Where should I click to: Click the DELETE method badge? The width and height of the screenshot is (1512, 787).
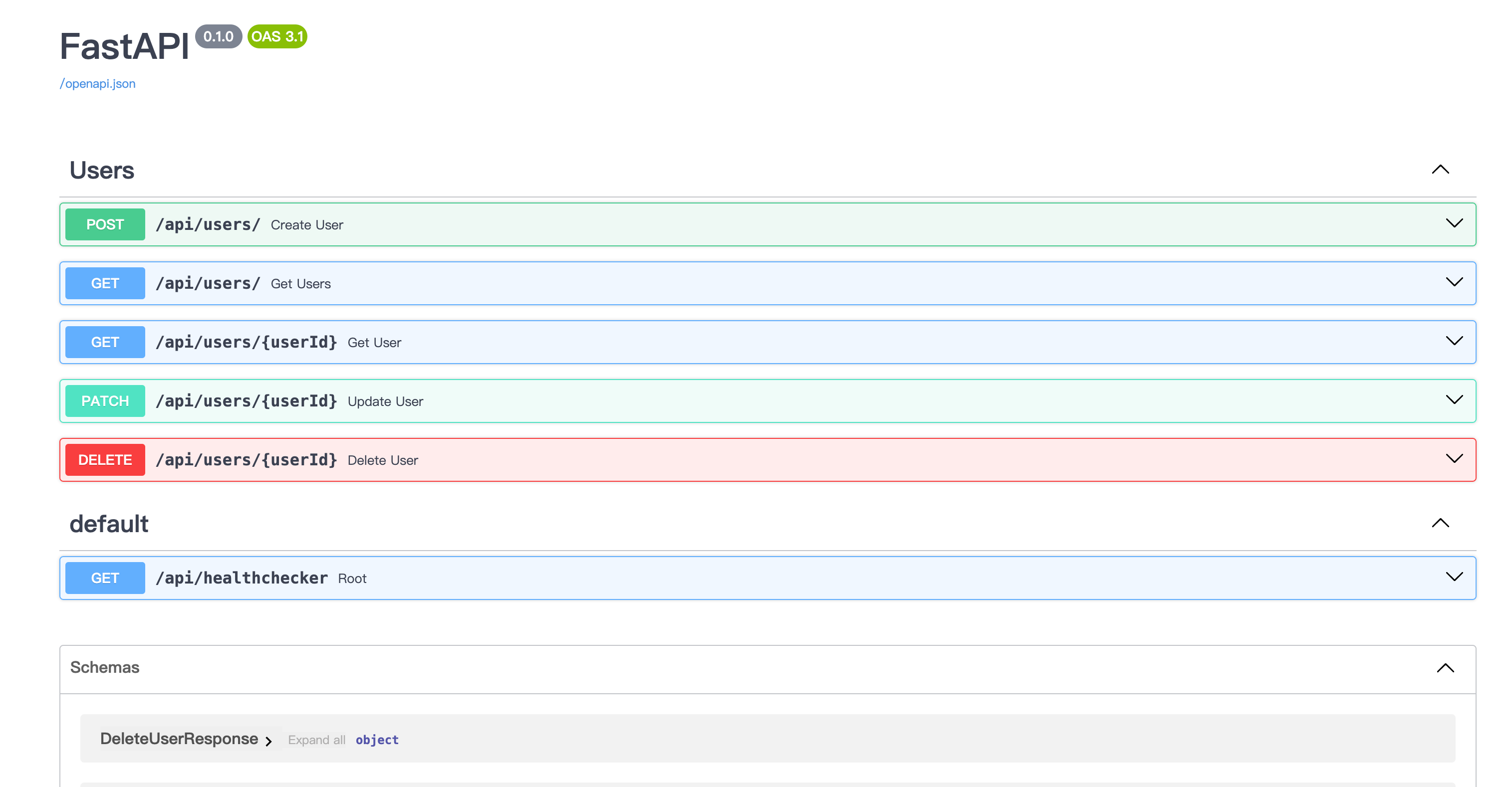[x=105, y=460]
